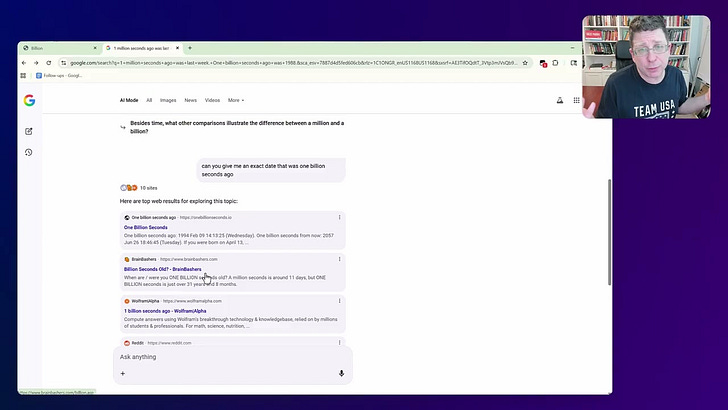Open site information icon in address bar
Viewport: 728px width, 410px height.
[64, 63]
